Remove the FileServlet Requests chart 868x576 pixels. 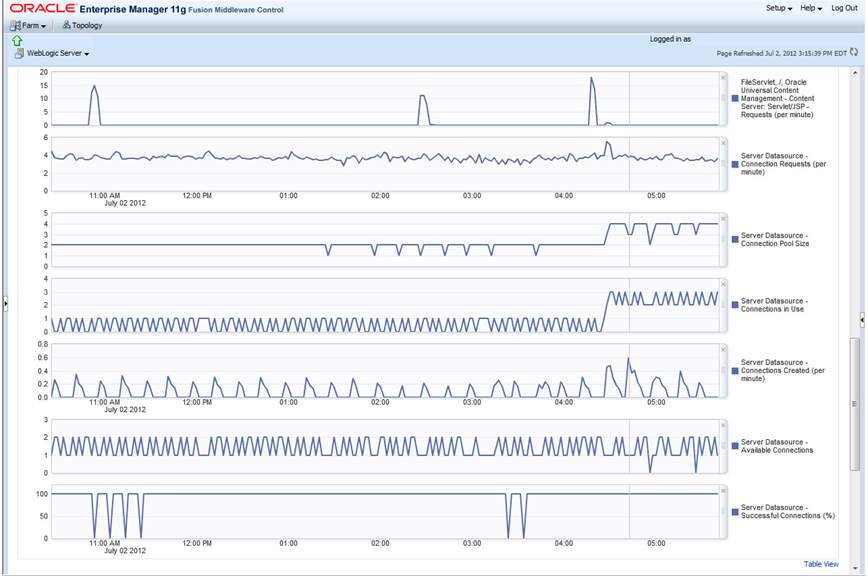[x=723, y=78]
